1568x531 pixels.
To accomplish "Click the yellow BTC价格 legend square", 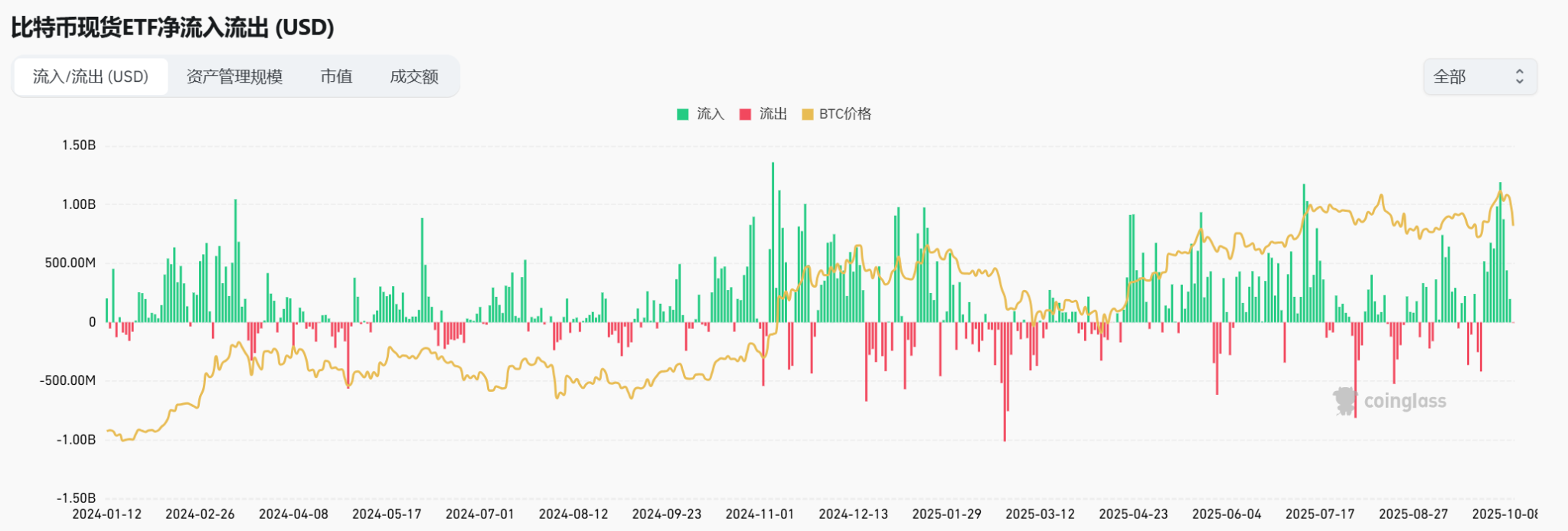I will tap(807, 115).
